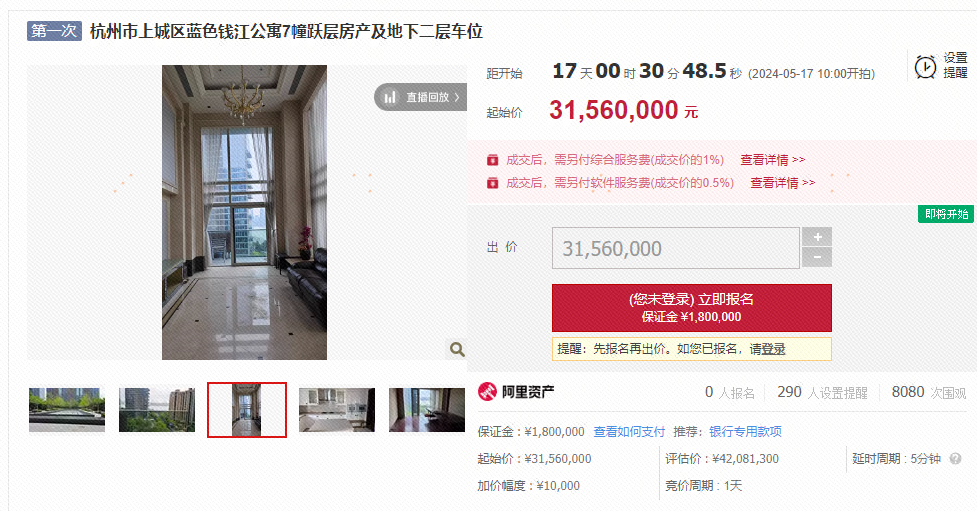Open 银行专用款项 link
Viewport: 977px width, 511px height.
tap(745, 431)
